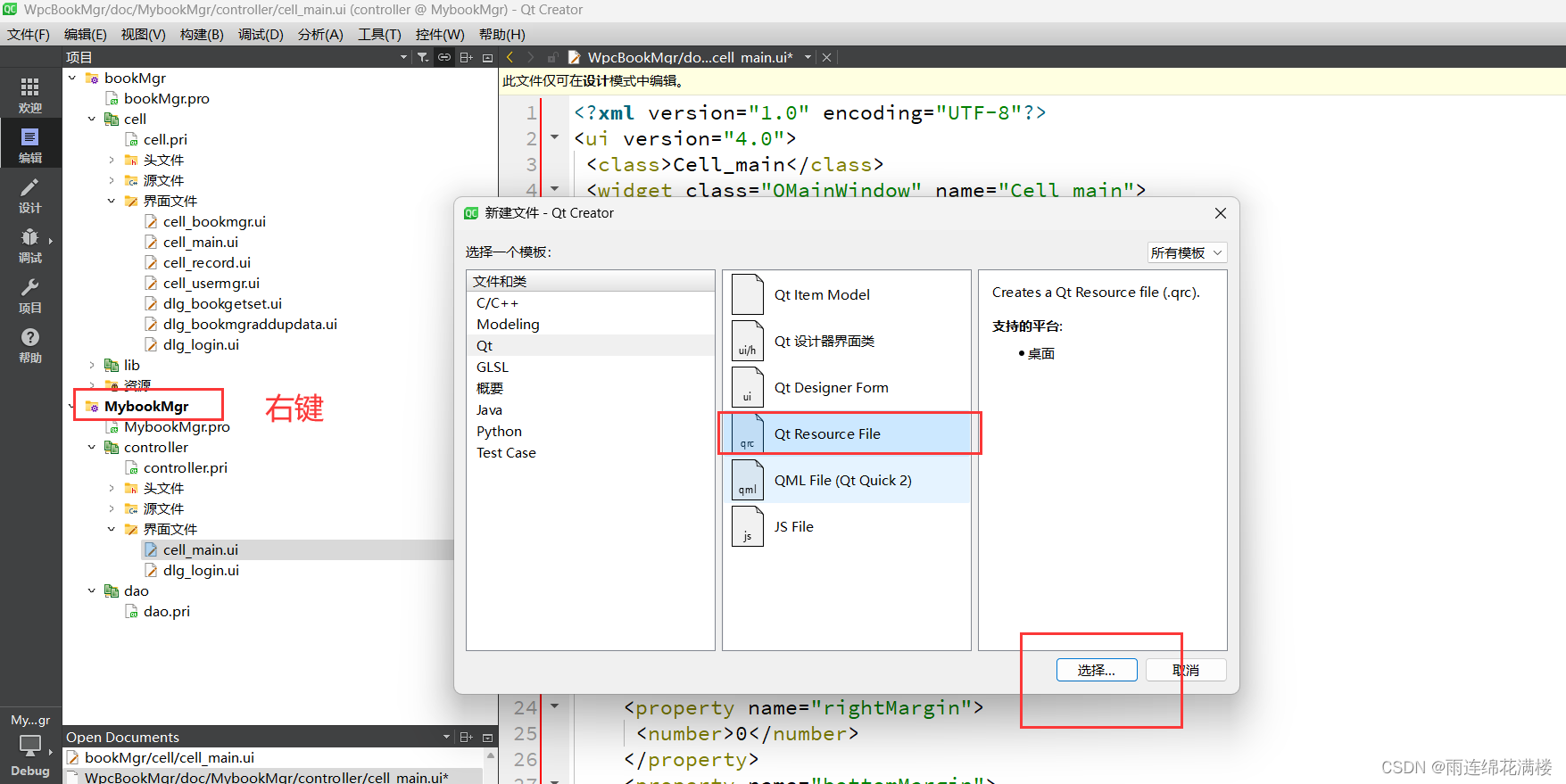Click the 取消 button

point(1186,670)
